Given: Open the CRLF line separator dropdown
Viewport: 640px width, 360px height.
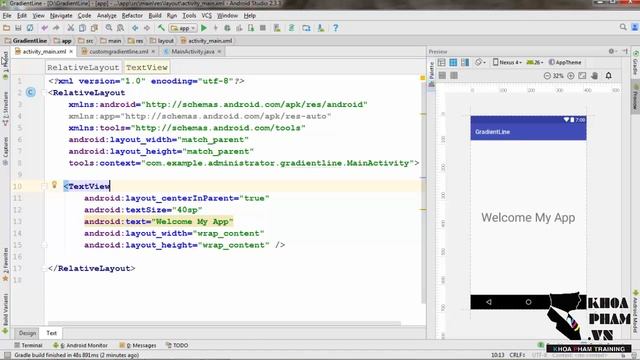Looking at the screenshot, I should click(517, 355).
